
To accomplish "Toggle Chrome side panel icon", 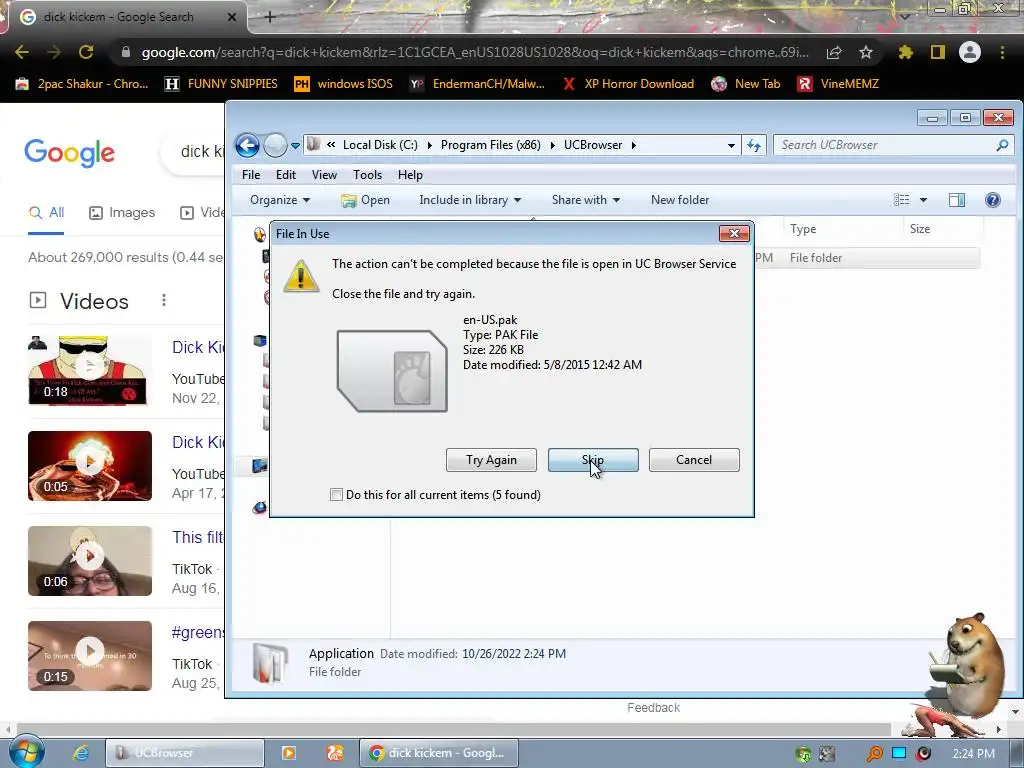I will (938, 52).
